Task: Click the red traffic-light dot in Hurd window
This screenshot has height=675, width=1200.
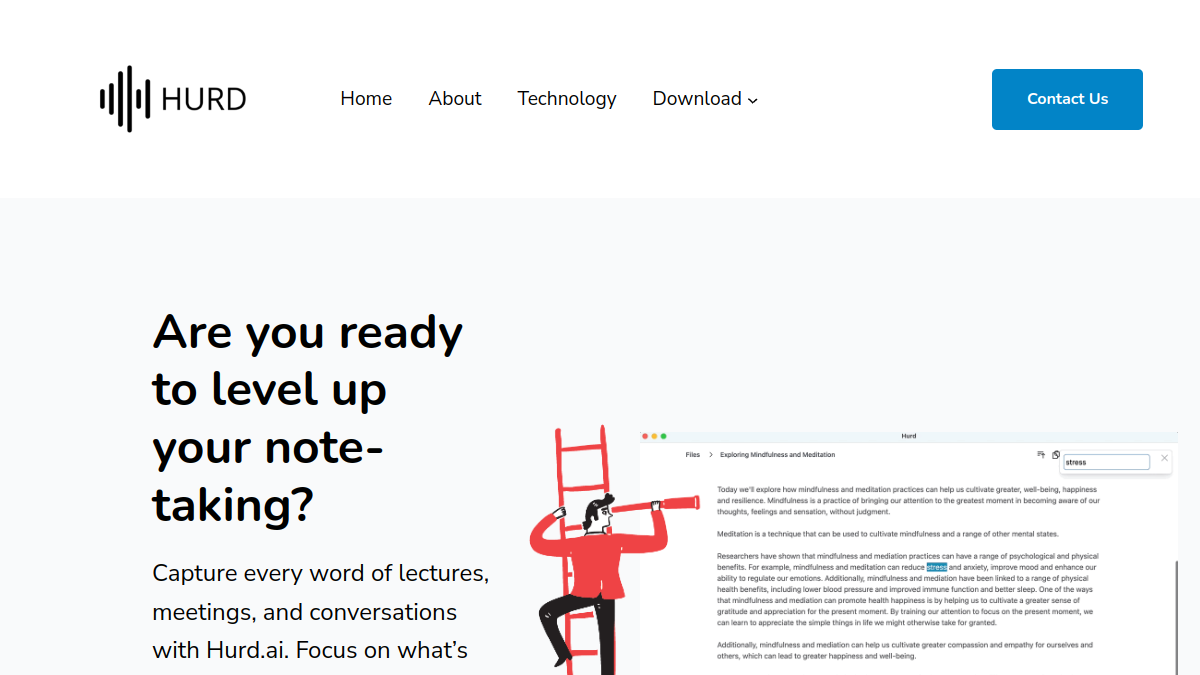Action: click(x=646, y=436)
